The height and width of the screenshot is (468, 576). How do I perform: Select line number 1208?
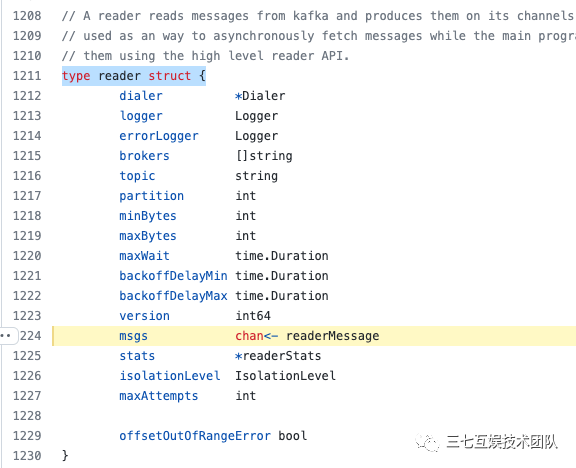click(x=27, y=16)
